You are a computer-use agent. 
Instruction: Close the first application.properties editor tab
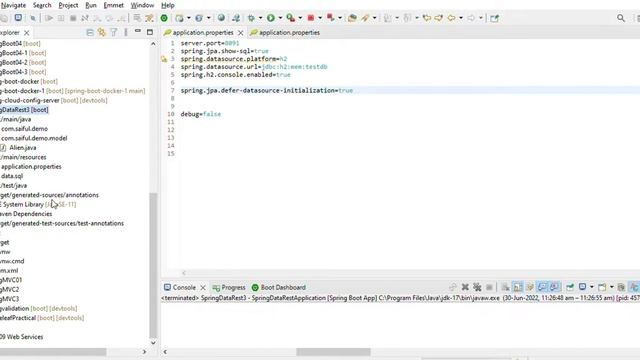[x=241, y=33]
